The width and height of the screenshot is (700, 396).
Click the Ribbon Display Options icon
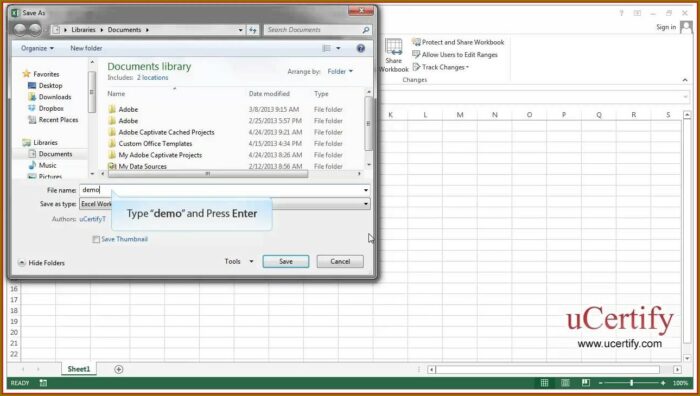tap(638, 13)
